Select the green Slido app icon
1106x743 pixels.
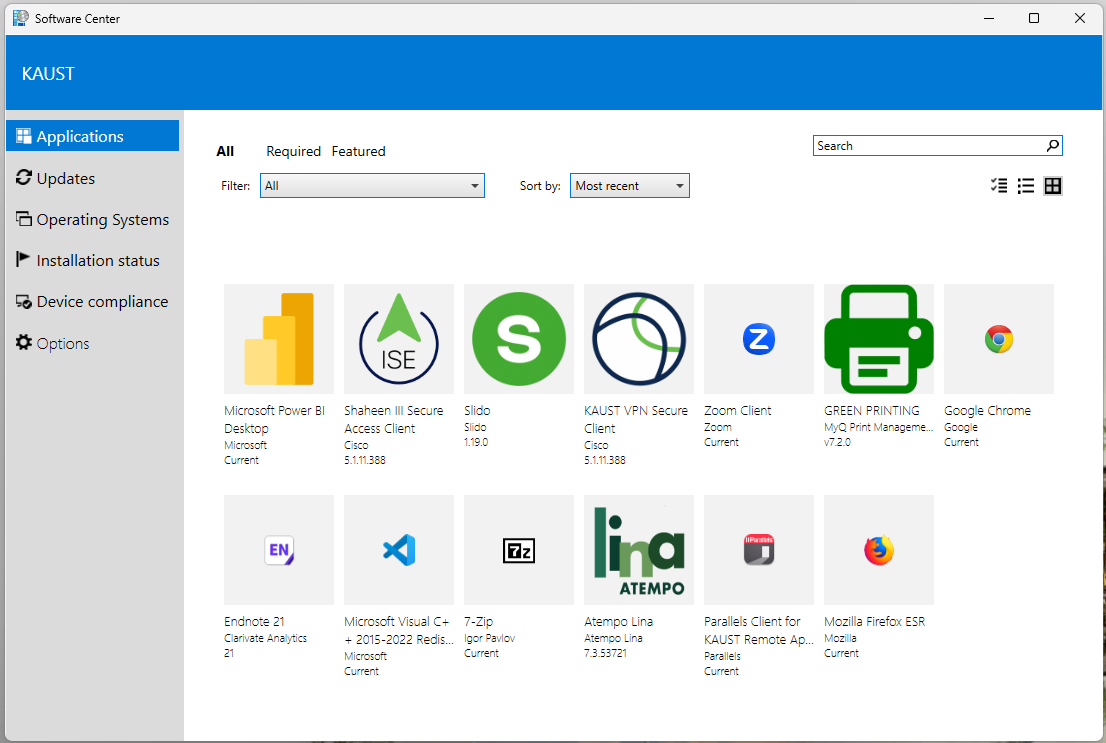point(518,339)
